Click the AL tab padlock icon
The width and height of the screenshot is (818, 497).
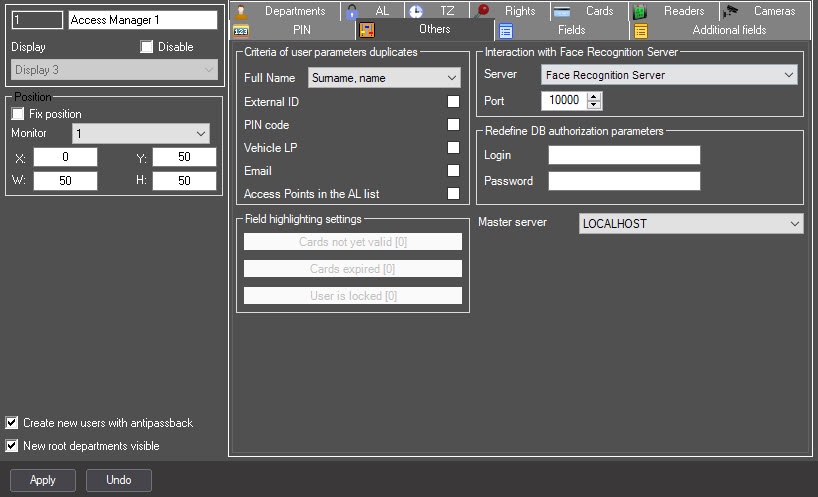[352, 11]
